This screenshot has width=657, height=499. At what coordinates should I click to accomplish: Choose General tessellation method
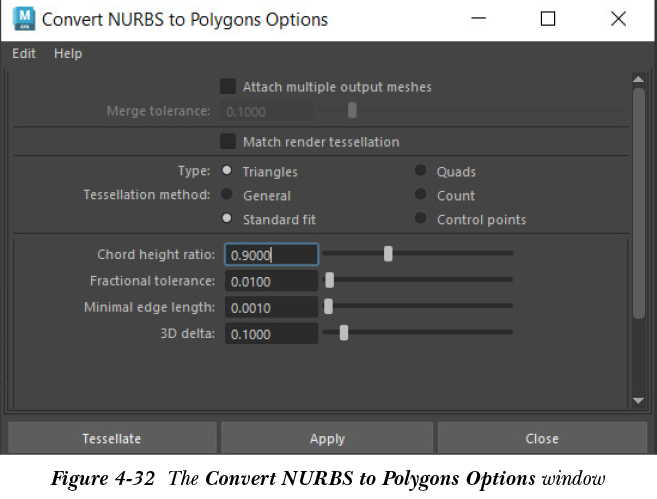(227, 195)
